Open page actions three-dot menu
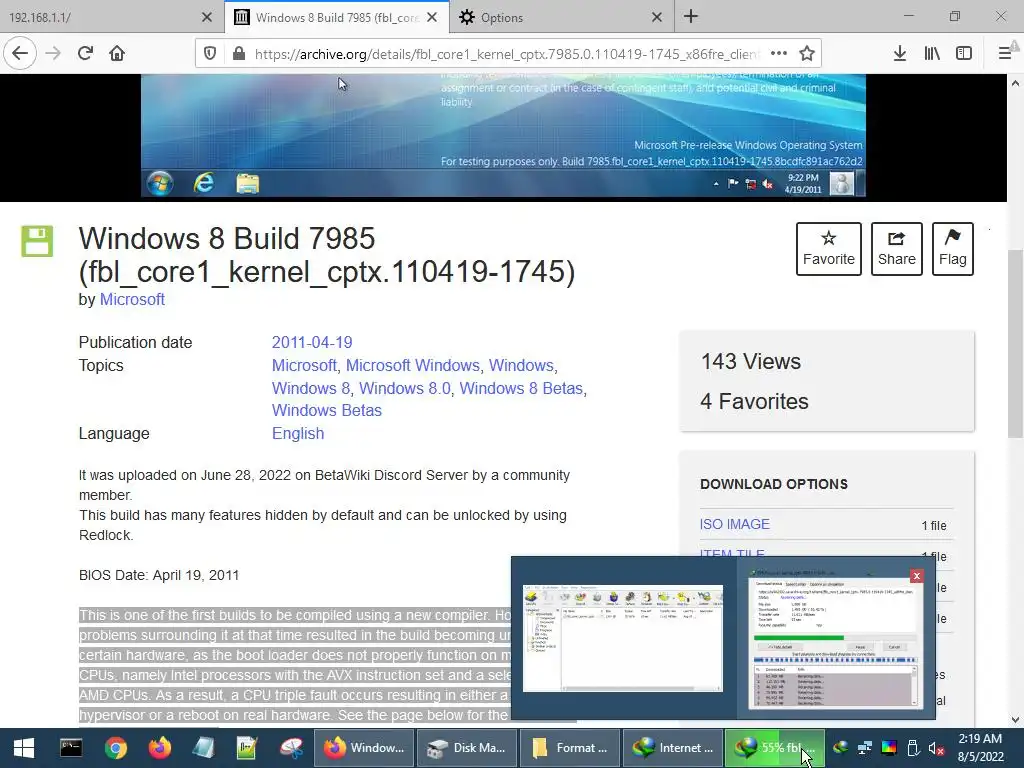1024x768 pixels. point(778,54)
